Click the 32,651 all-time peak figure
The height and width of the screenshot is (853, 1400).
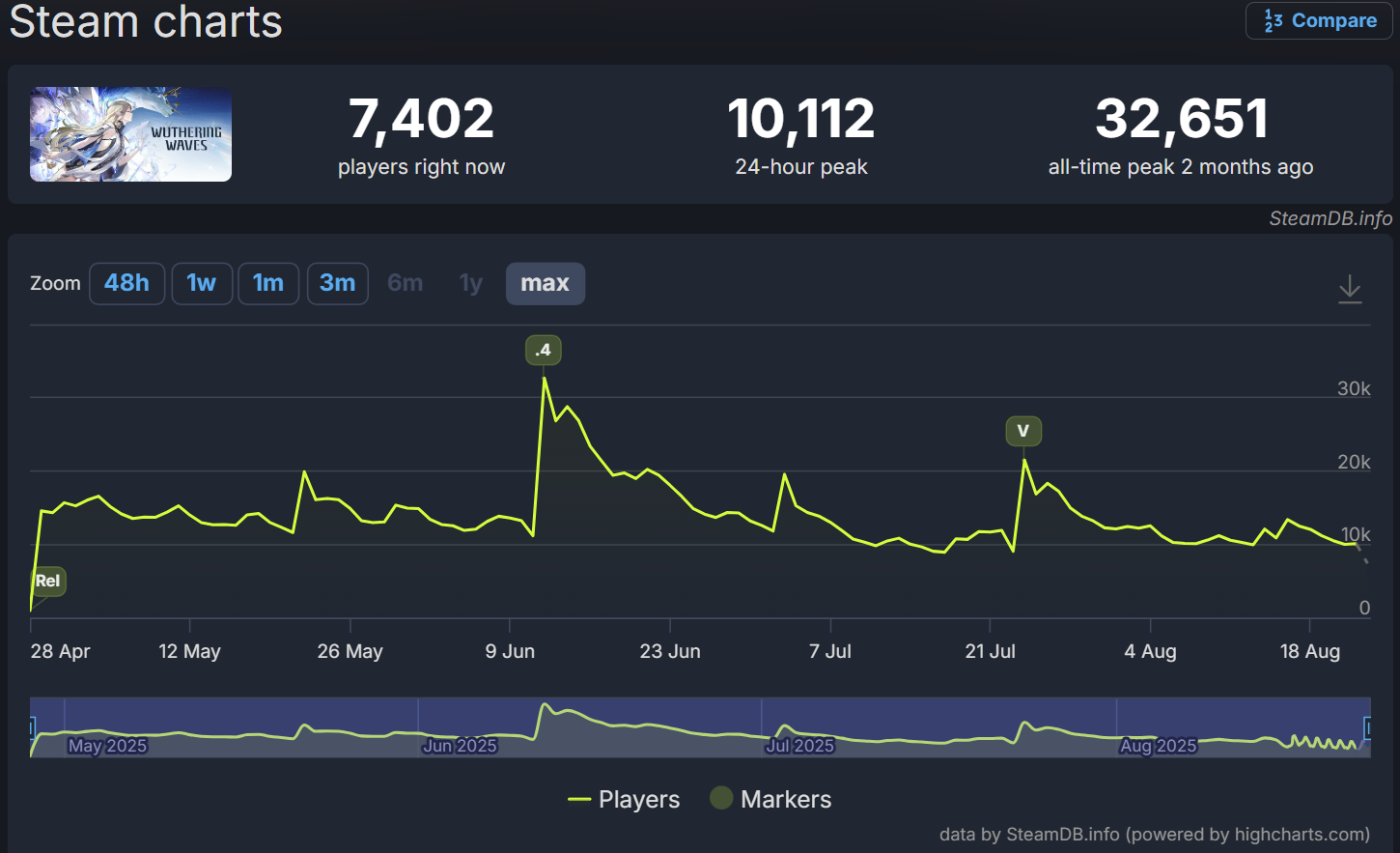(1182, 118)
